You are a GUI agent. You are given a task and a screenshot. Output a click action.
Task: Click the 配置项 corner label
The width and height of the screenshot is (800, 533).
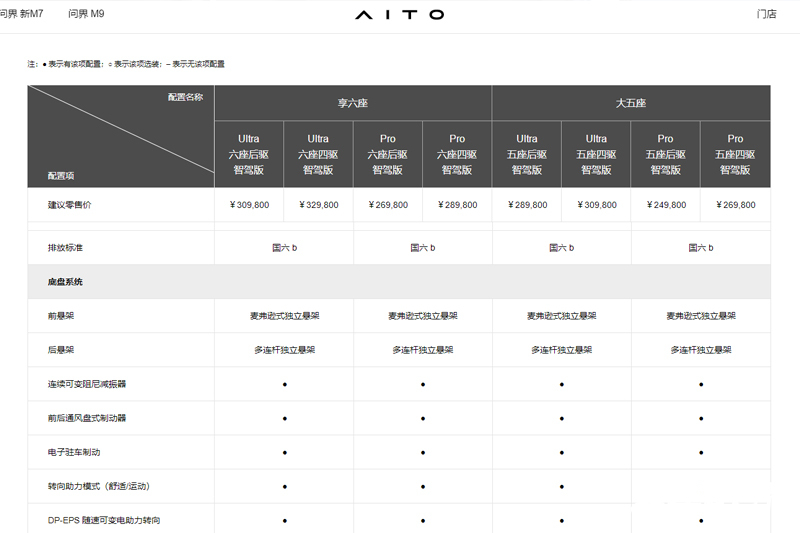coord(61,175)
